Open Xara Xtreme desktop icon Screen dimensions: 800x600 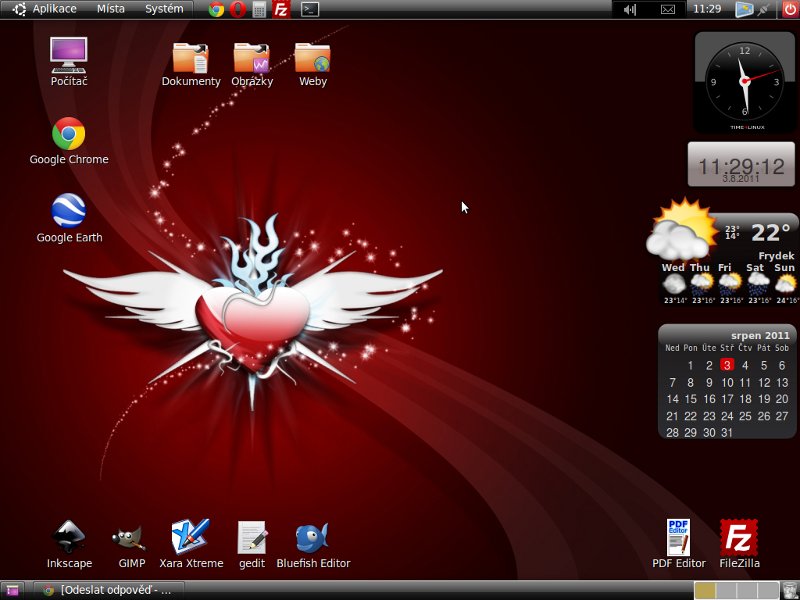pyautogui.click(x=190, y=538)
